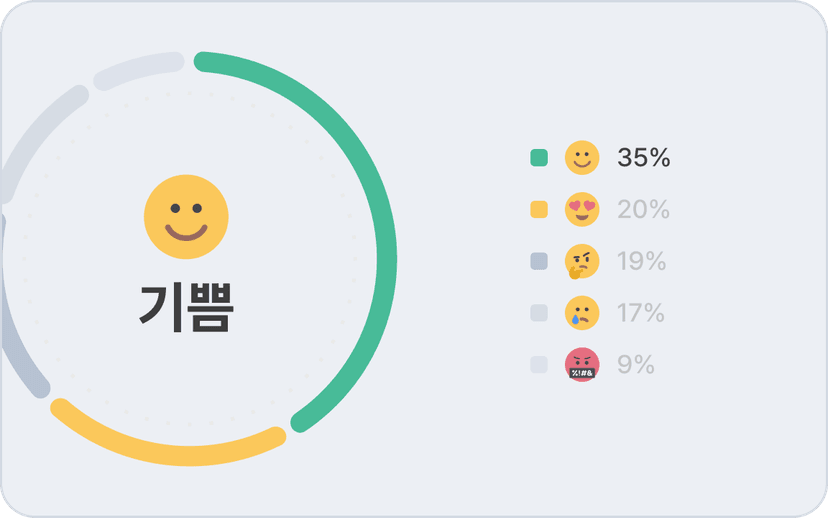Image resolution: width=828 pixels, height=518 pixels.
Task: Select the blue-gray legend square beside 19%
Action: 539,262
